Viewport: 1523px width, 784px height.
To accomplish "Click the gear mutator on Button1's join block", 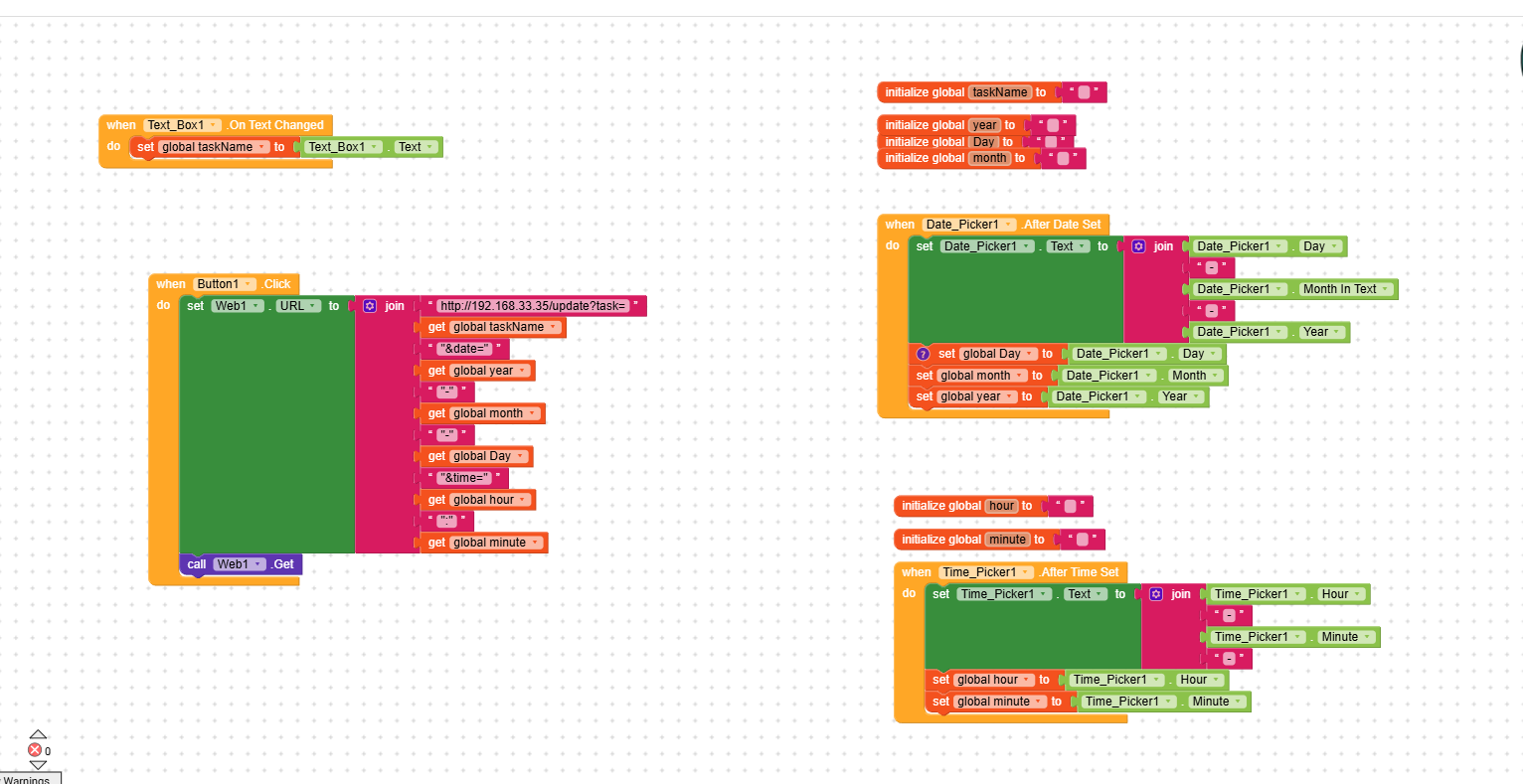I will 369,305.
